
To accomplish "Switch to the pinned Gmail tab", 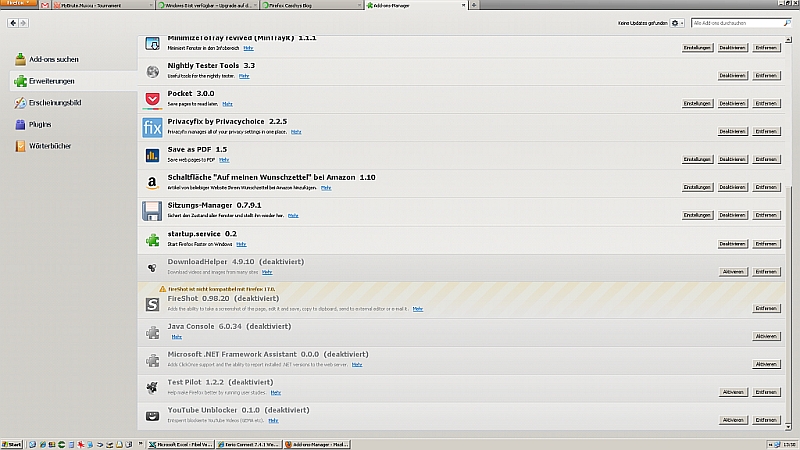I will [45, 5].
